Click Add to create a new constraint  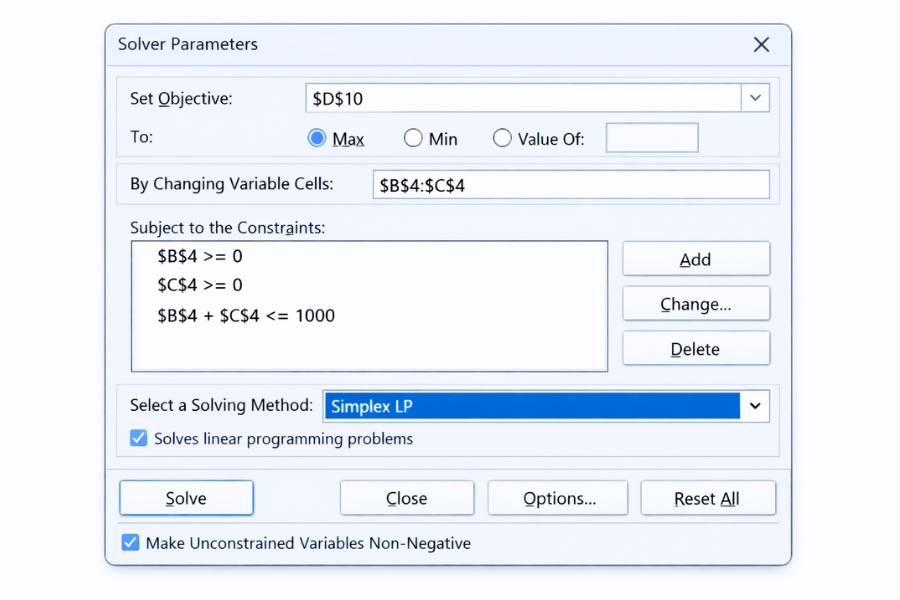click(x=695, y=258)
